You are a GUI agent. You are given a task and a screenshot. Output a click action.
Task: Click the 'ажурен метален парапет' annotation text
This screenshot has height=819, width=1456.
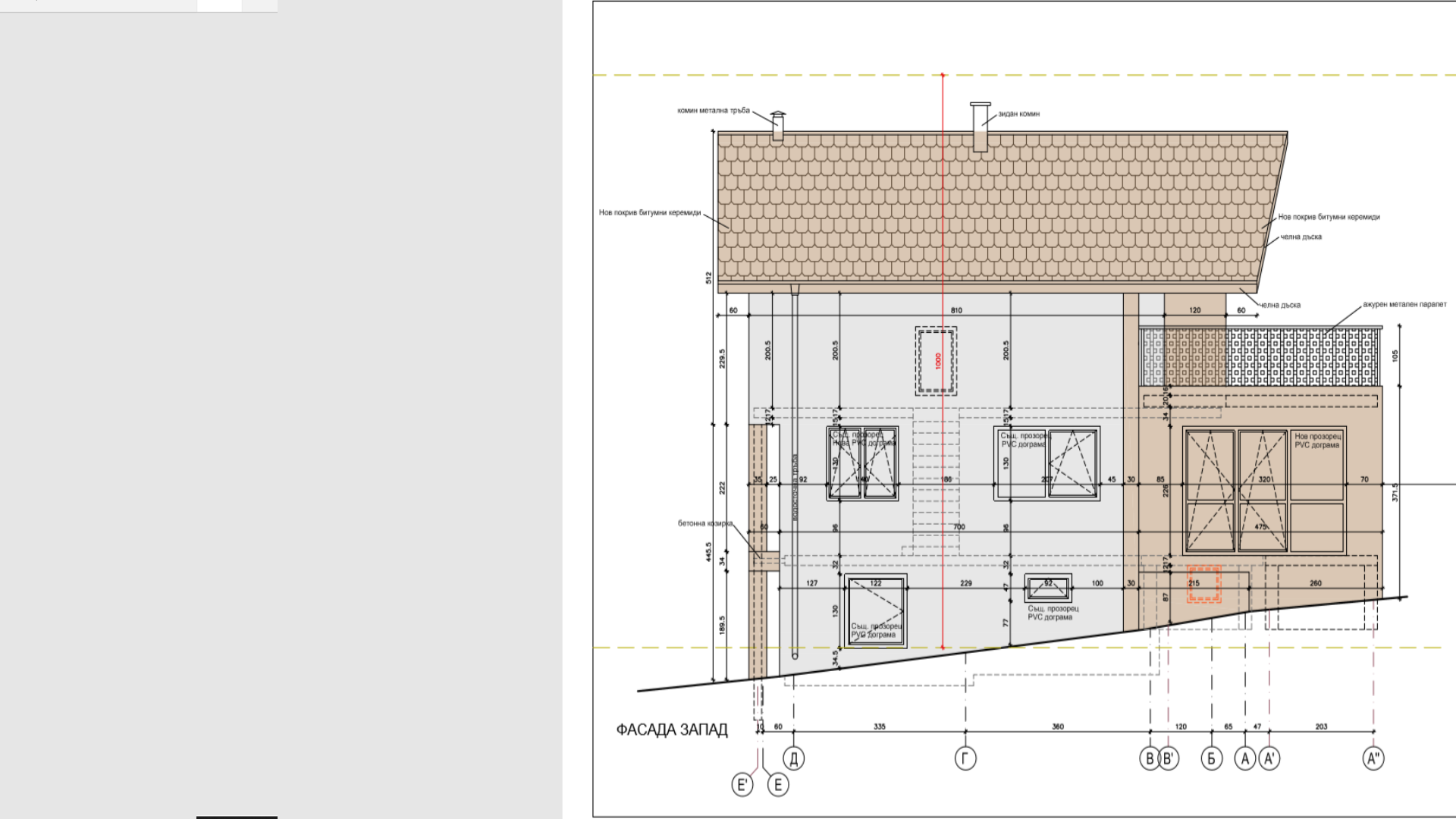click(x=1404, y=304)
